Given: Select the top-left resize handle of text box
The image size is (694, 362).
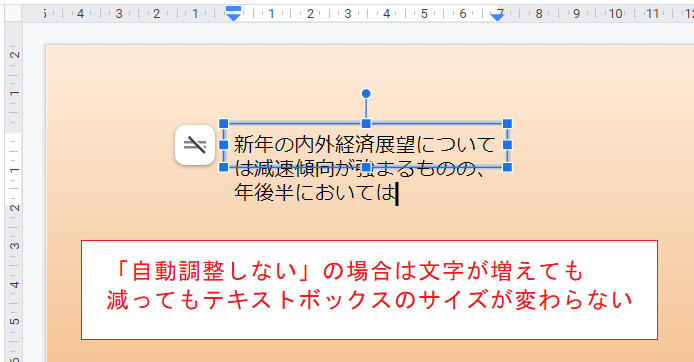Looking at the screenshot, I should click(224, 123).
